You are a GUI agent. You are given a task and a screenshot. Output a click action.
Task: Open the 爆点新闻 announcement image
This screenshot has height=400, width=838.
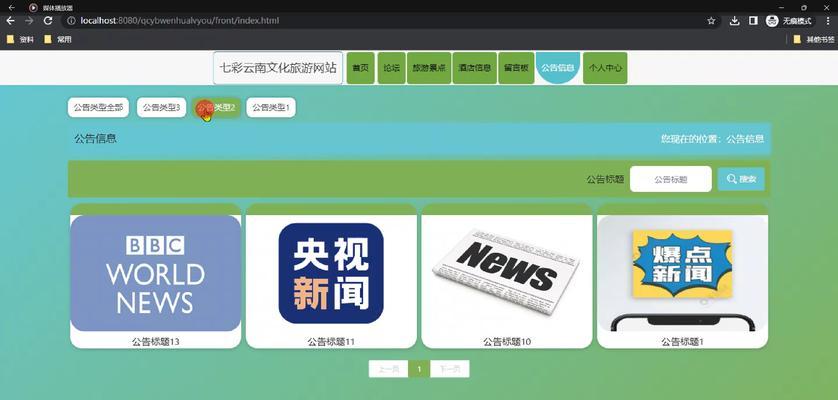coord(682,273)
